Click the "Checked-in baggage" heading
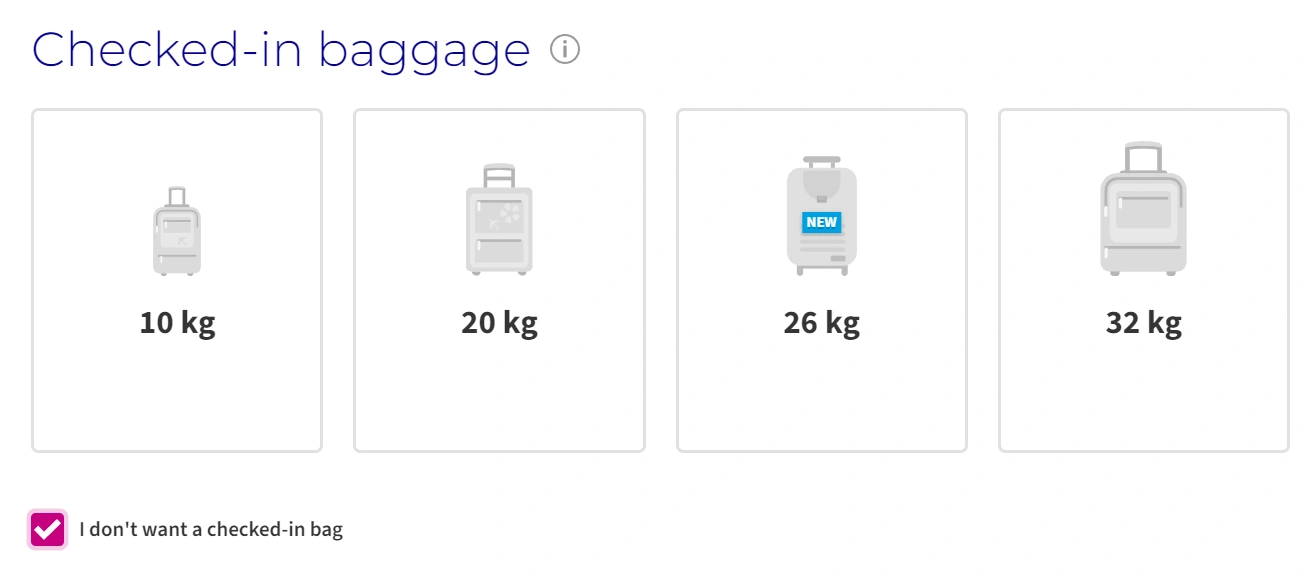Image resolution: width=1310 pixels, height=576 pixels. [281, 49]
